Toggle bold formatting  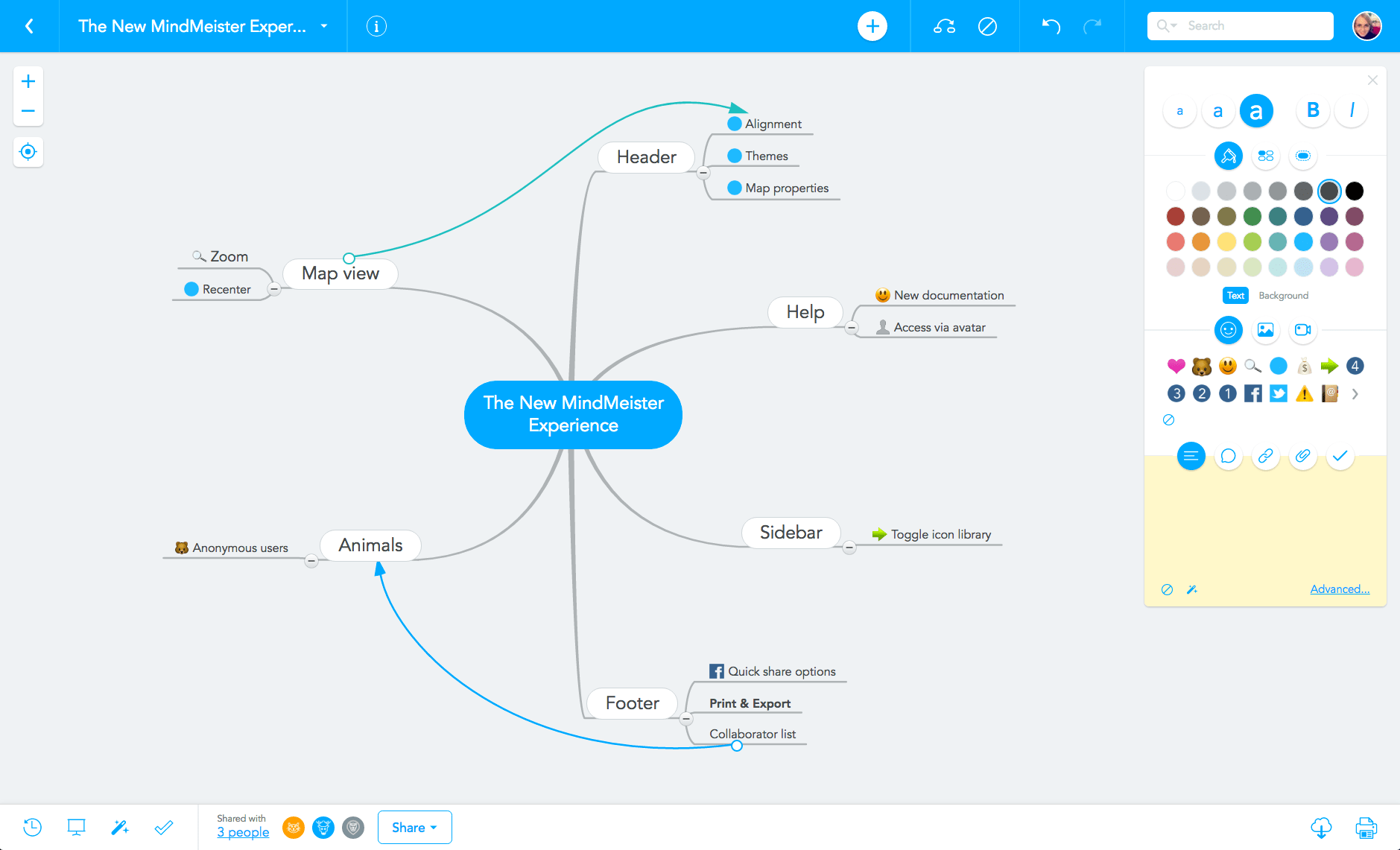point(1312,110)
